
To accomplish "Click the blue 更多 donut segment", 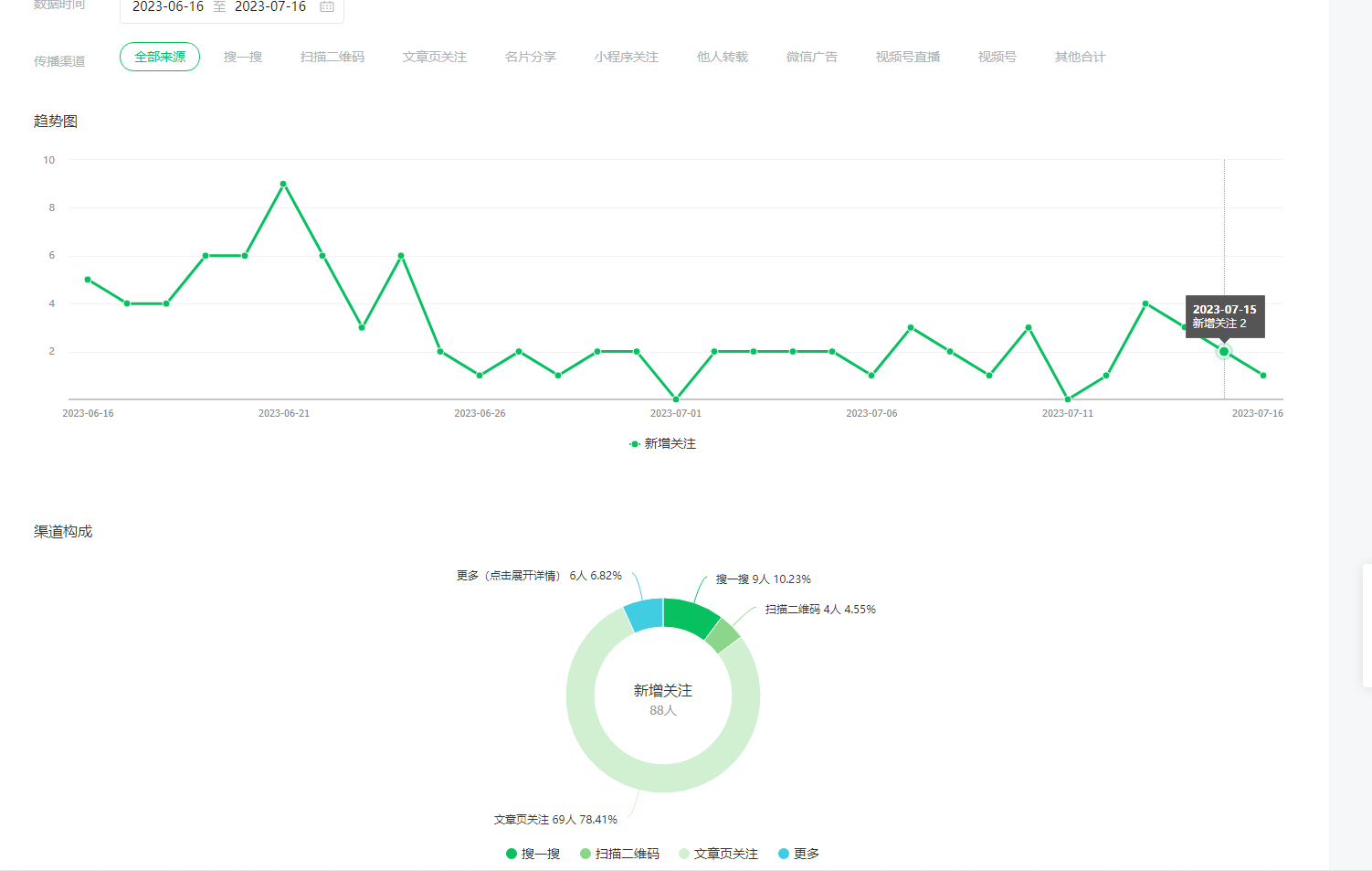I will (645, 615).
